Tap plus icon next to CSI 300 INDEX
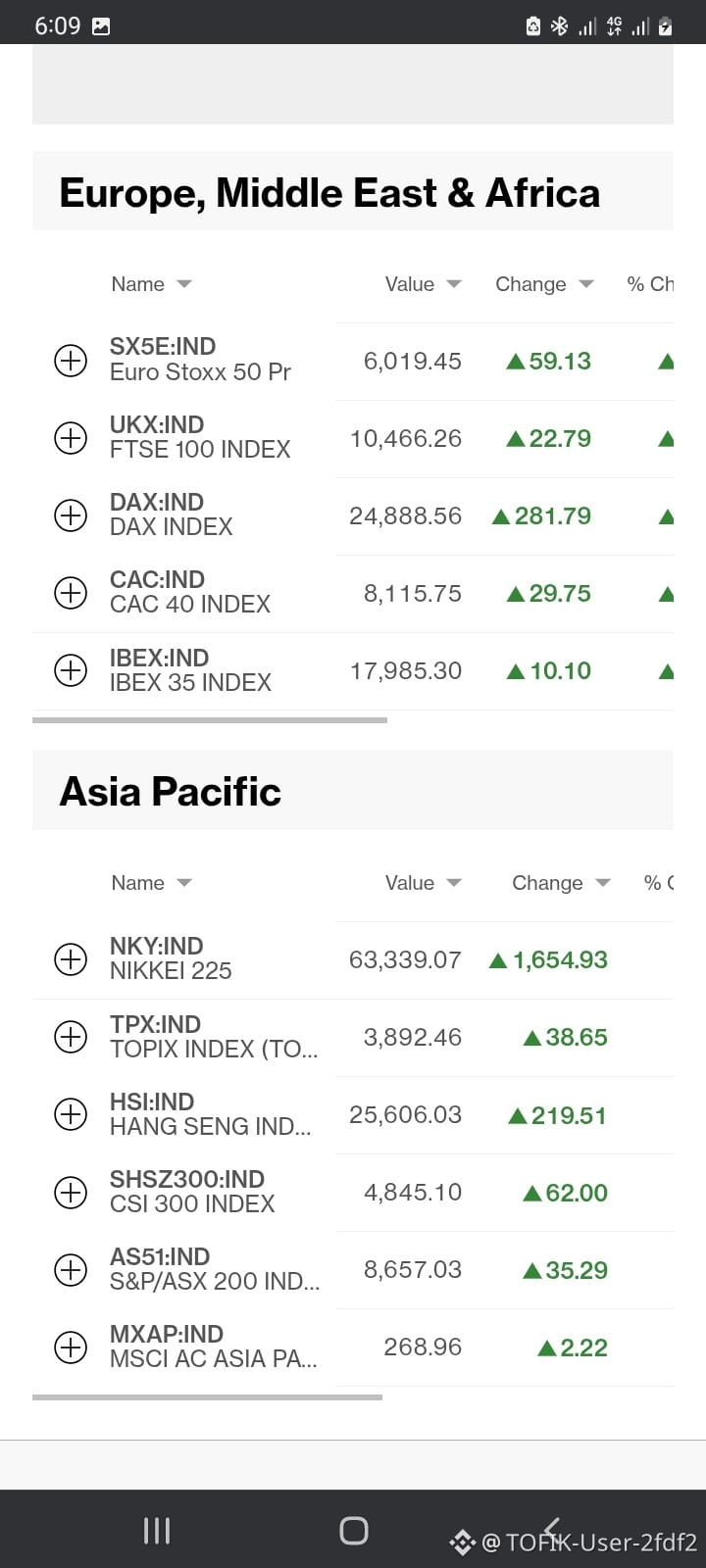The height and width of the screenshot is (1568, 706). coord(70,1192)
